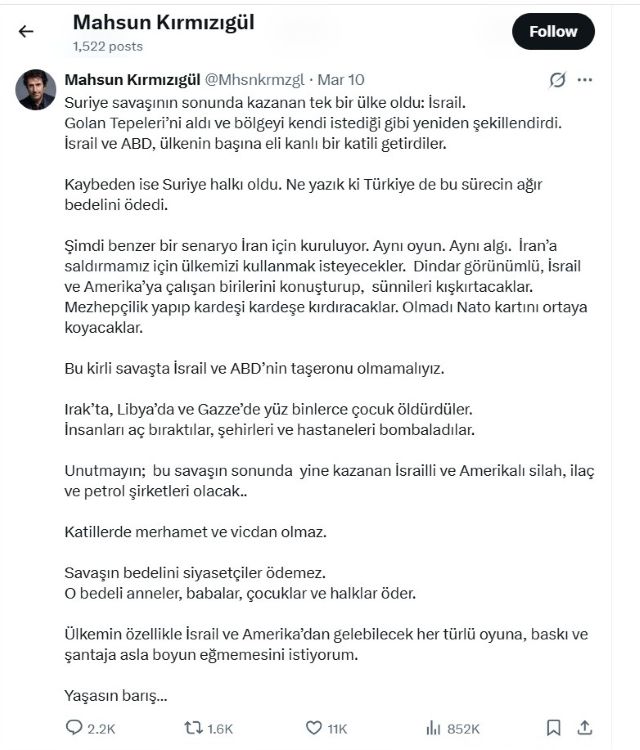Follow Mahsun Kırmızıgül
Image resolution: width=640 pixels, height=750 pixels.
click(x=553, y=31)
